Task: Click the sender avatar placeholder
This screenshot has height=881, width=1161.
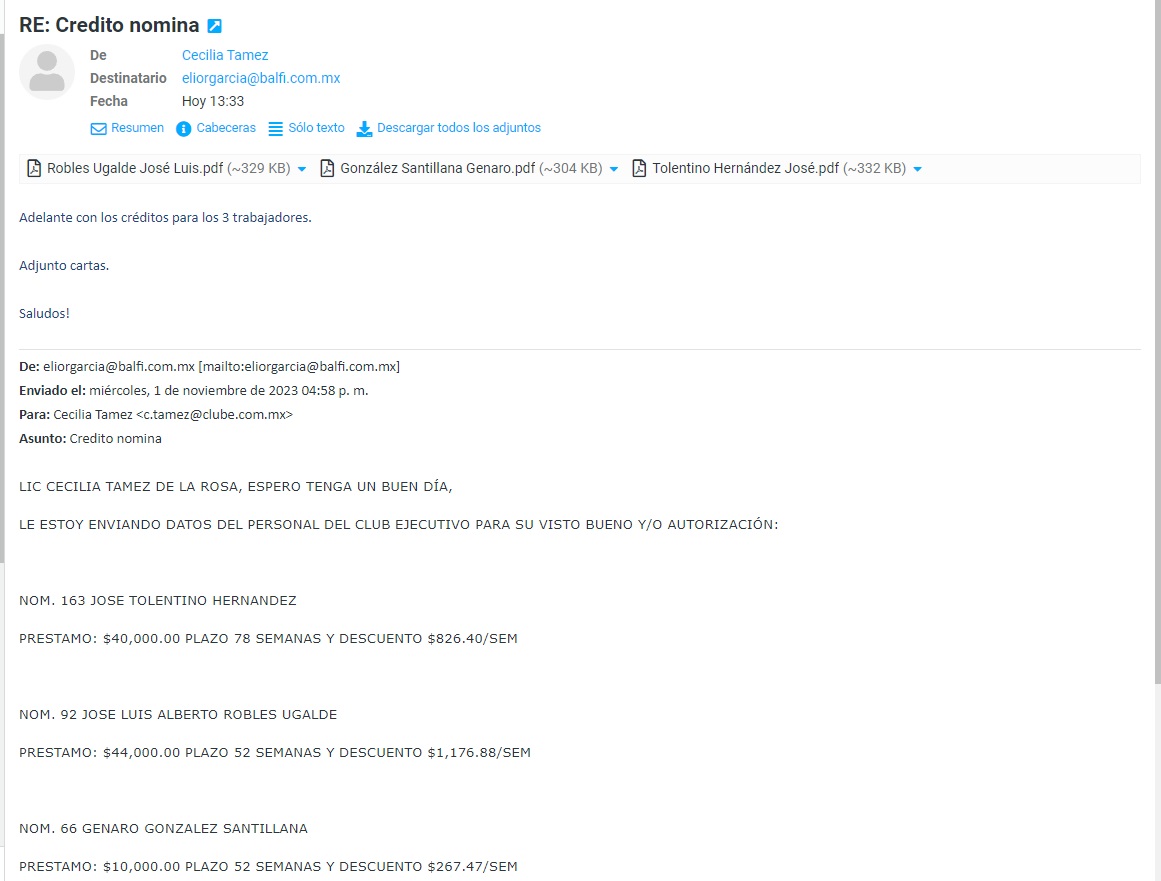Action: pyautogui.click(x=47, y=72)
